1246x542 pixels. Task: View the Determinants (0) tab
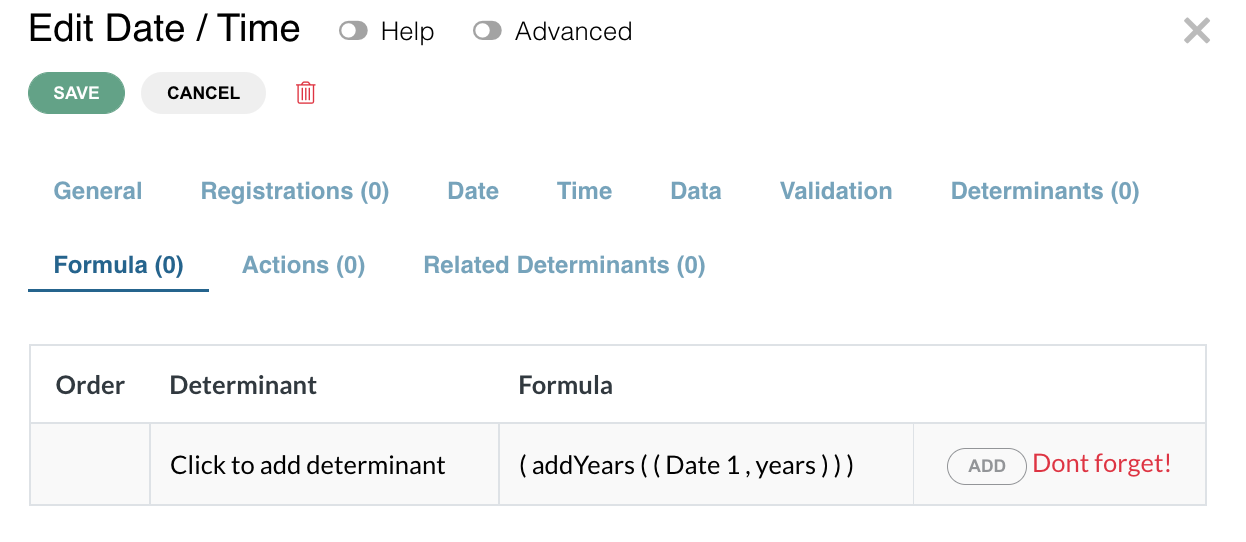[x=1045, y=191]
